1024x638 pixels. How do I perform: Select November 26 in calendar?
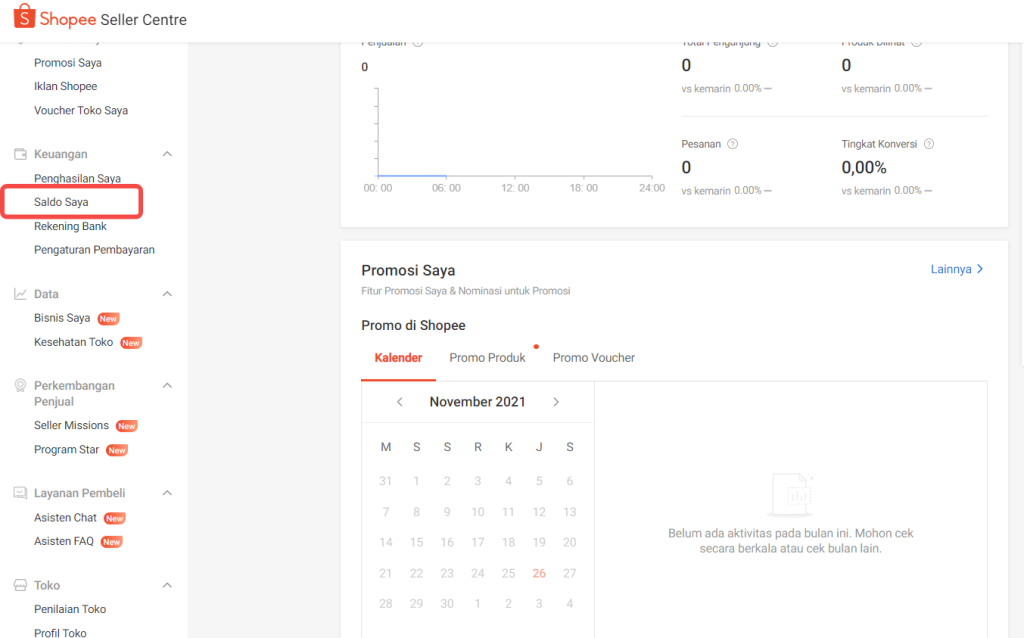(x=539, y=573)
